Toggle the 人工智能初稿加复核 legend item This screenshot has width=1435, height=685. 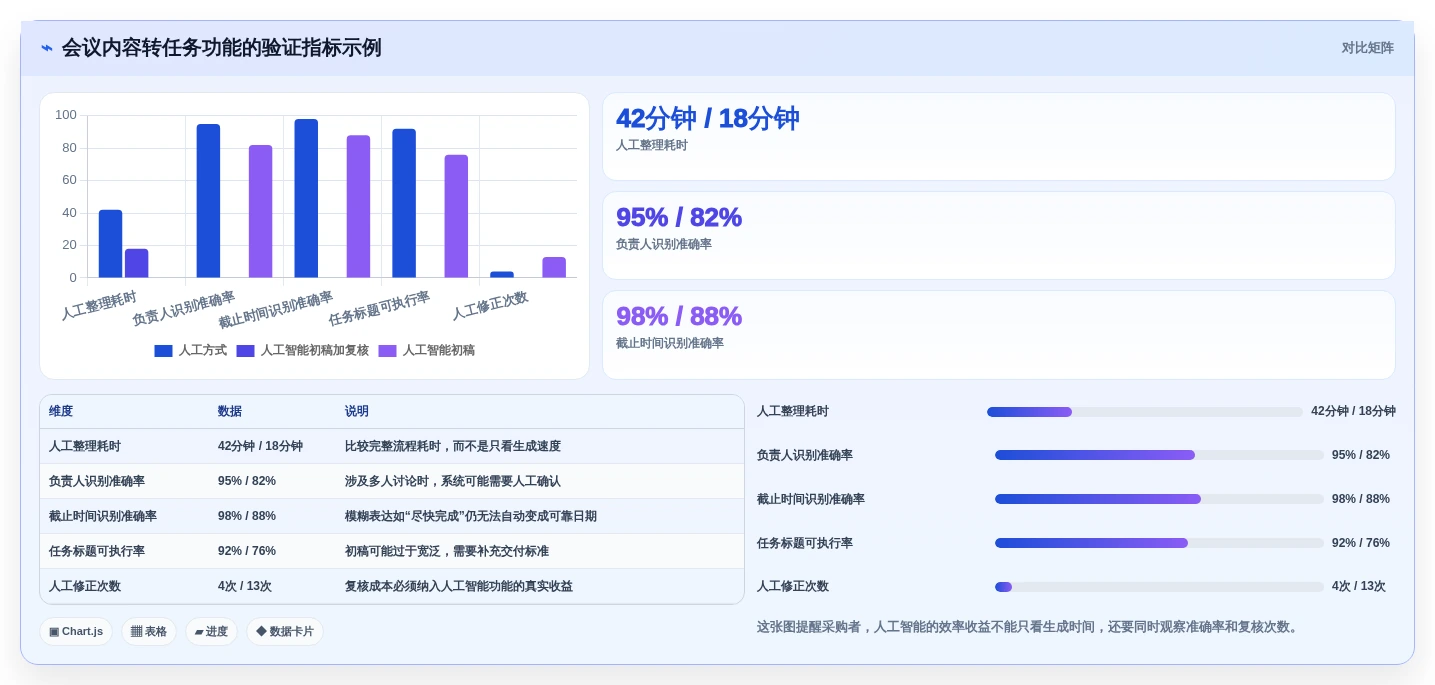click(x=303, y=351)
